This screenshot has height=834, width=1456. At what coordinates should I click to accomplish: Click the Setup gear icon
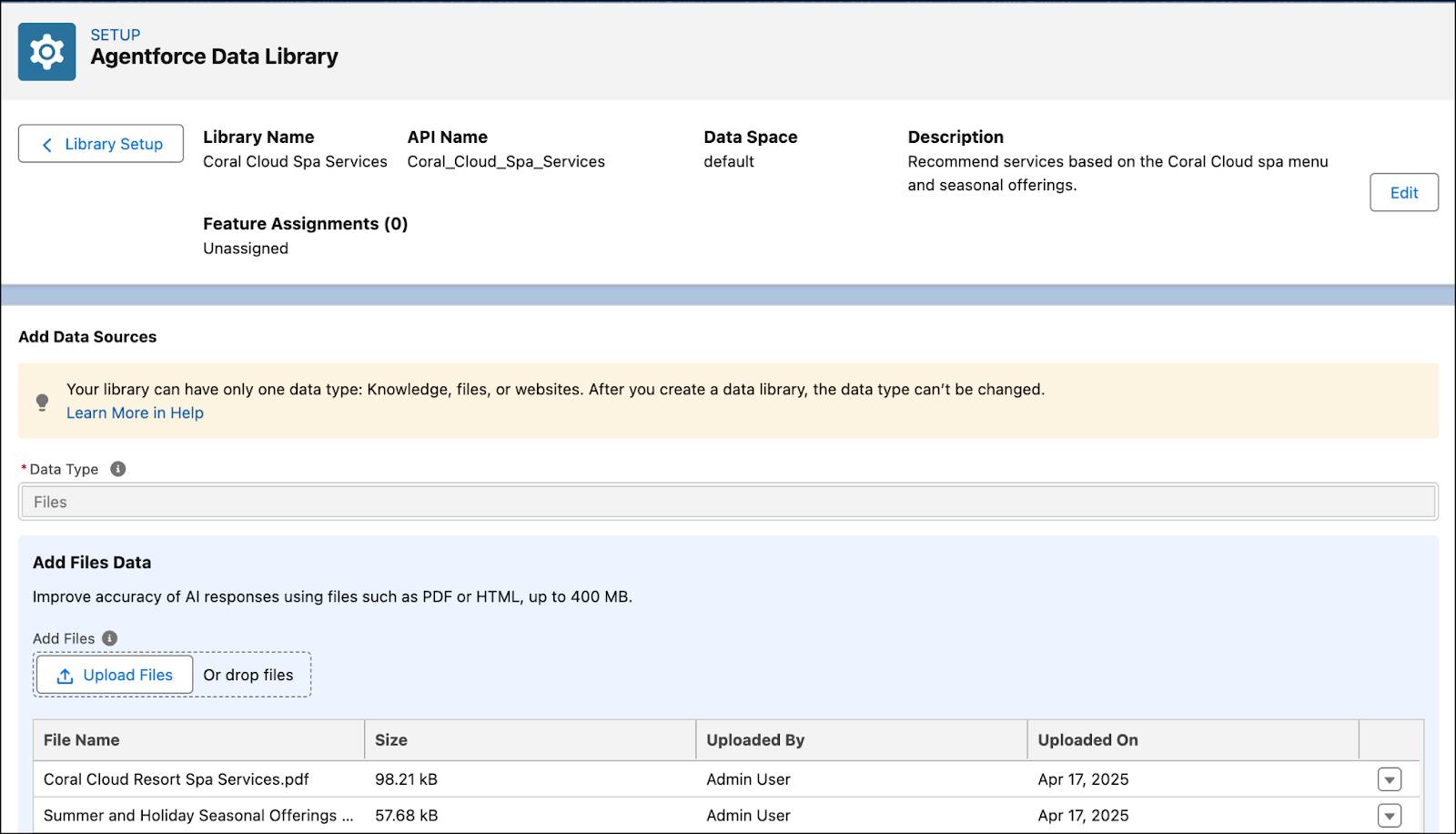tap(47, 52)
